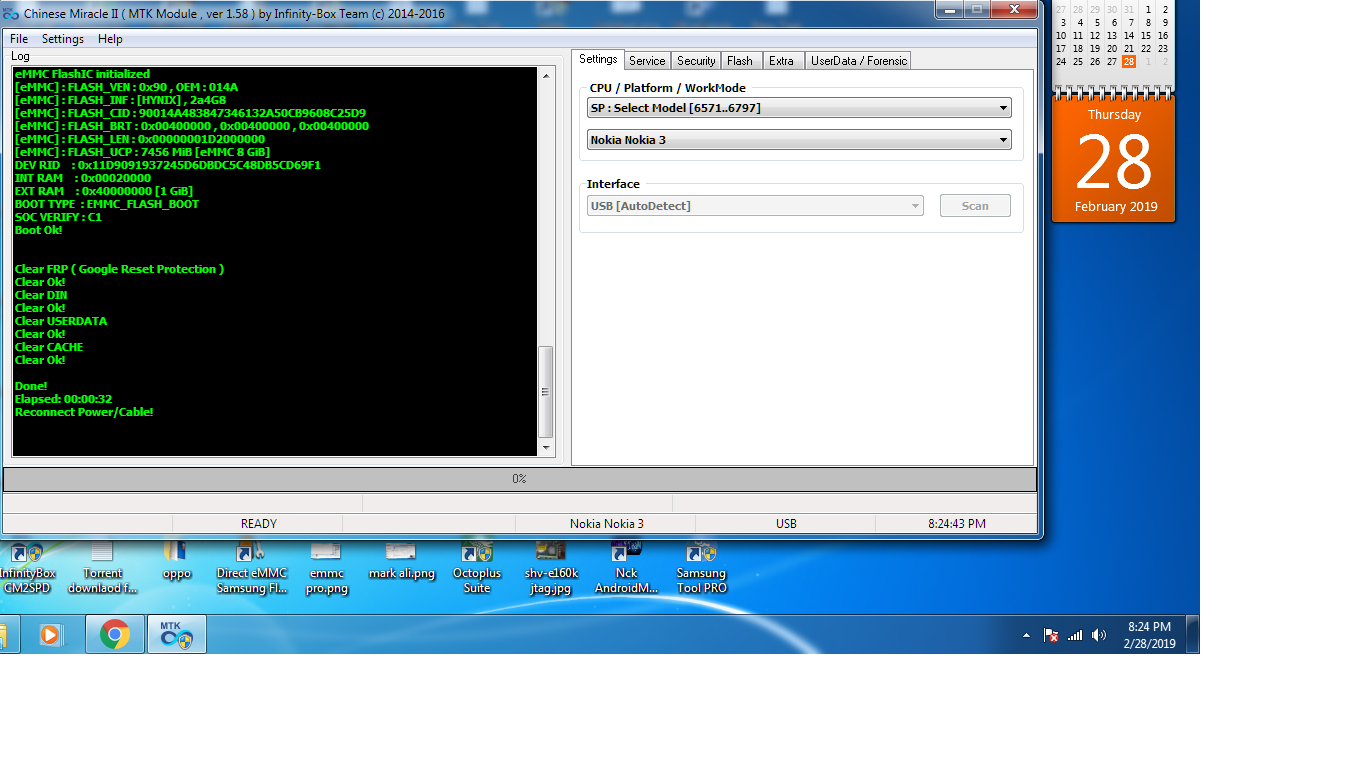This screenshot has width=1360, height=768.
Task: Launch Nck AndroidMTK desktop shortcut
Action: point(626,568)
